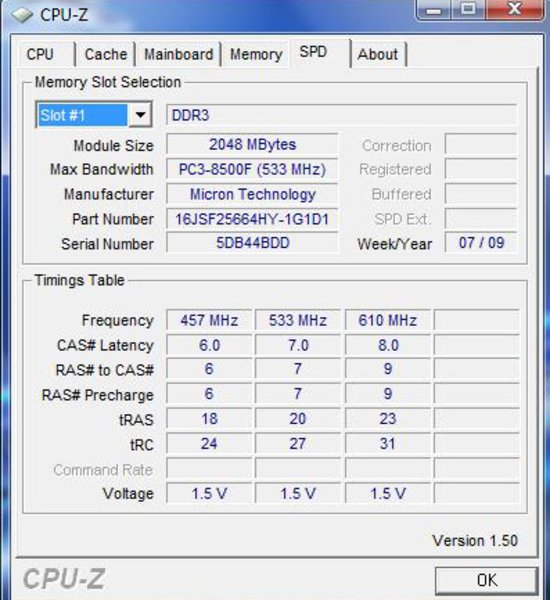Image resolution: width=550 pixels, height=600 pixels.
Task: Click the OK button
Action: point(486,580)
